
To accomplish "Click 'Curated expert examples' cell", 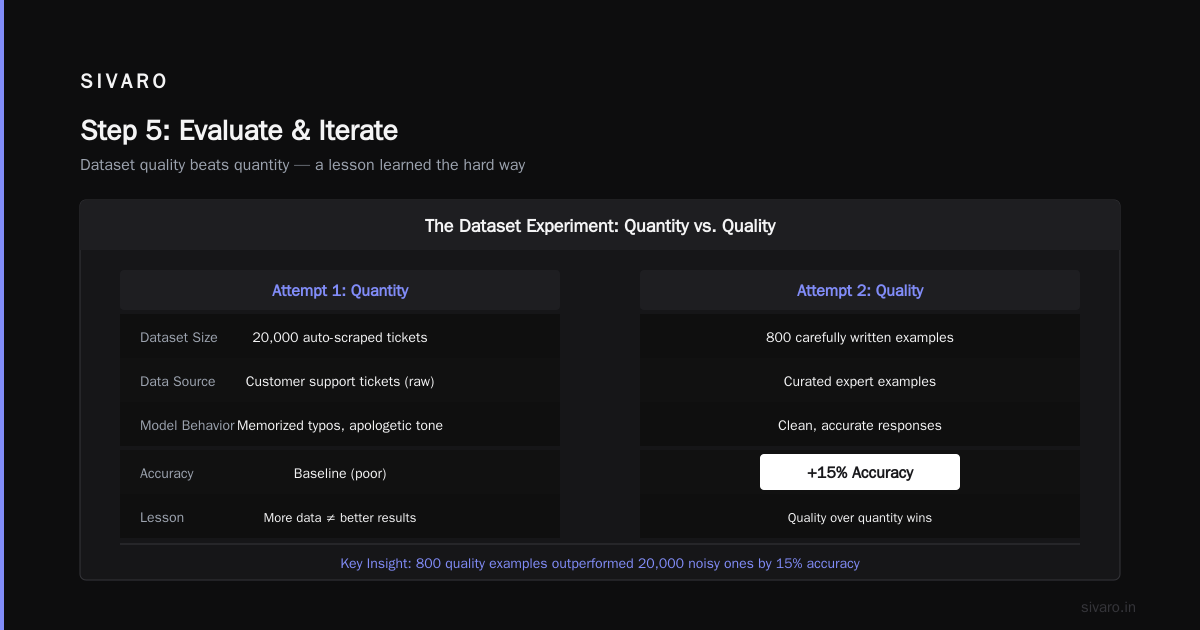I will coord(860,382).
